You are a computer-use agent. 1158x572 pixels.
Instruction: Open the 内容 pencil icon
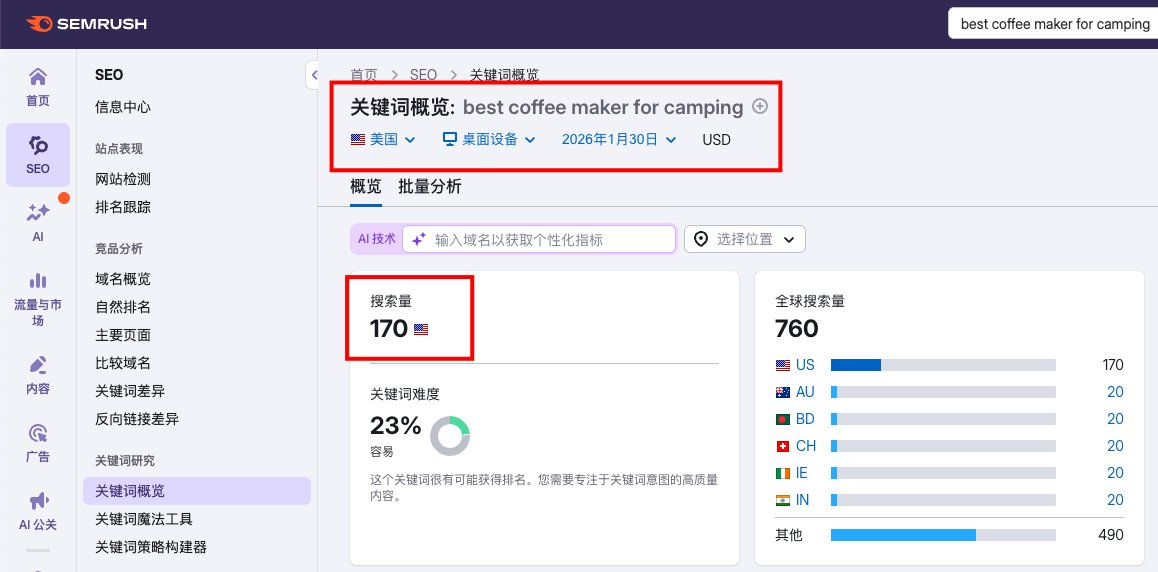pos(38,364)
